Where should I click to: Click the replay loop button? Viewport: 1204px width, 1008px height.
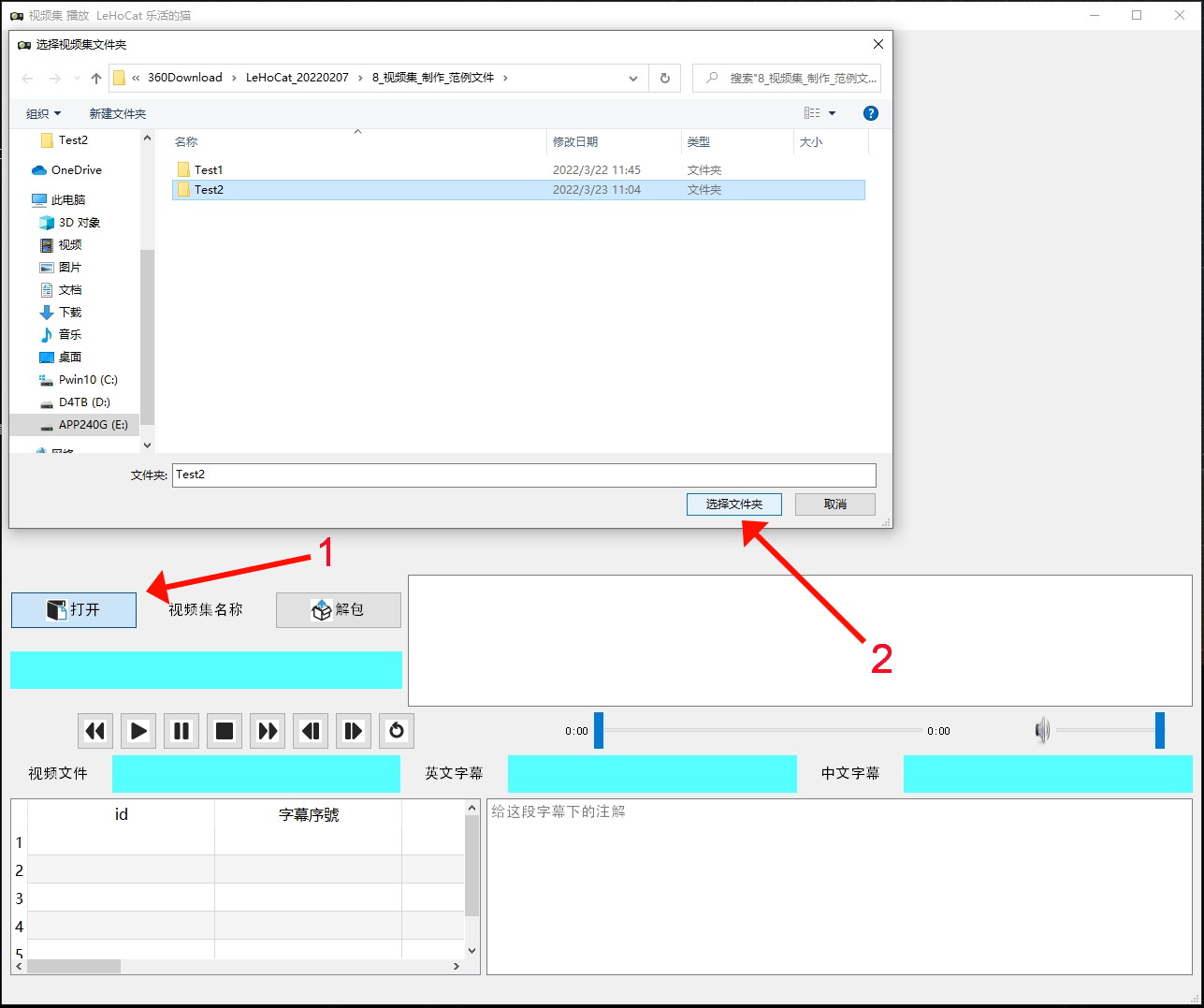click(x=397, y=731)
